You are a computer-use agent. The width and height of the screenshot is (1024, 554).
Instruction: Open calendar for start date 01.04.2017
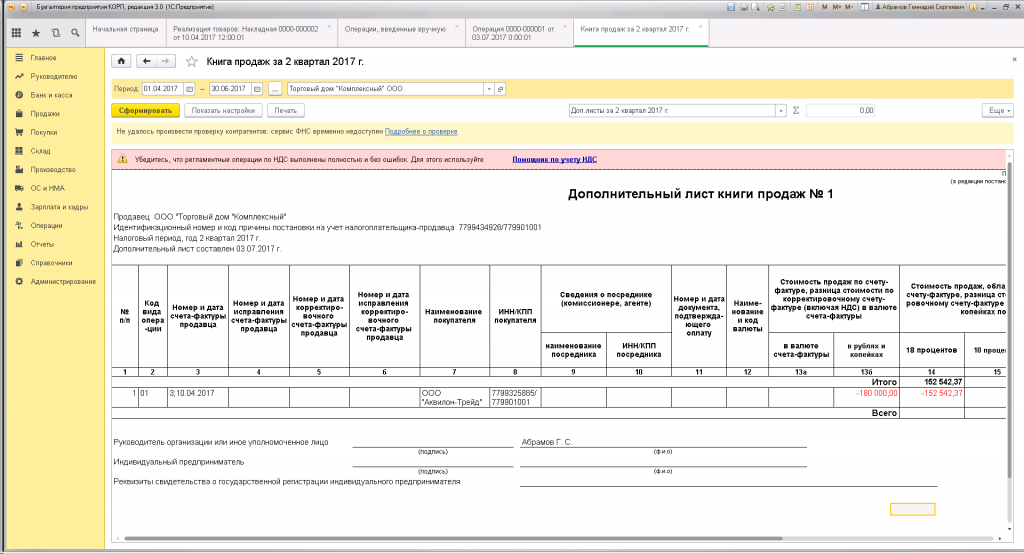click(x=189, y=89)
